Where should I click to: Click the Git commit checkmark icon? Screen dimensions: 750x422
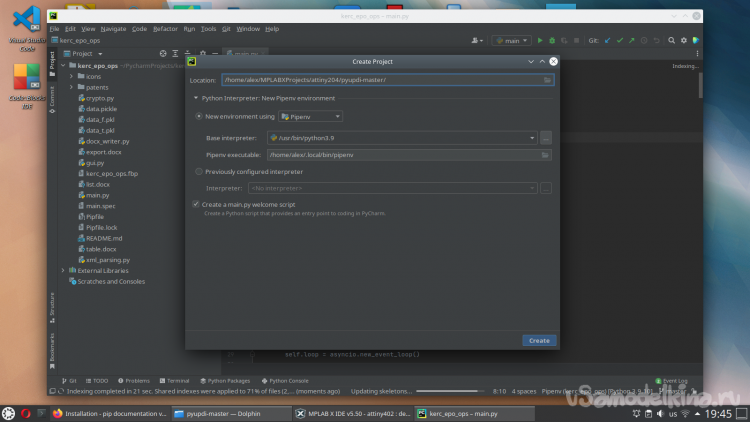(x=619, y=41)
